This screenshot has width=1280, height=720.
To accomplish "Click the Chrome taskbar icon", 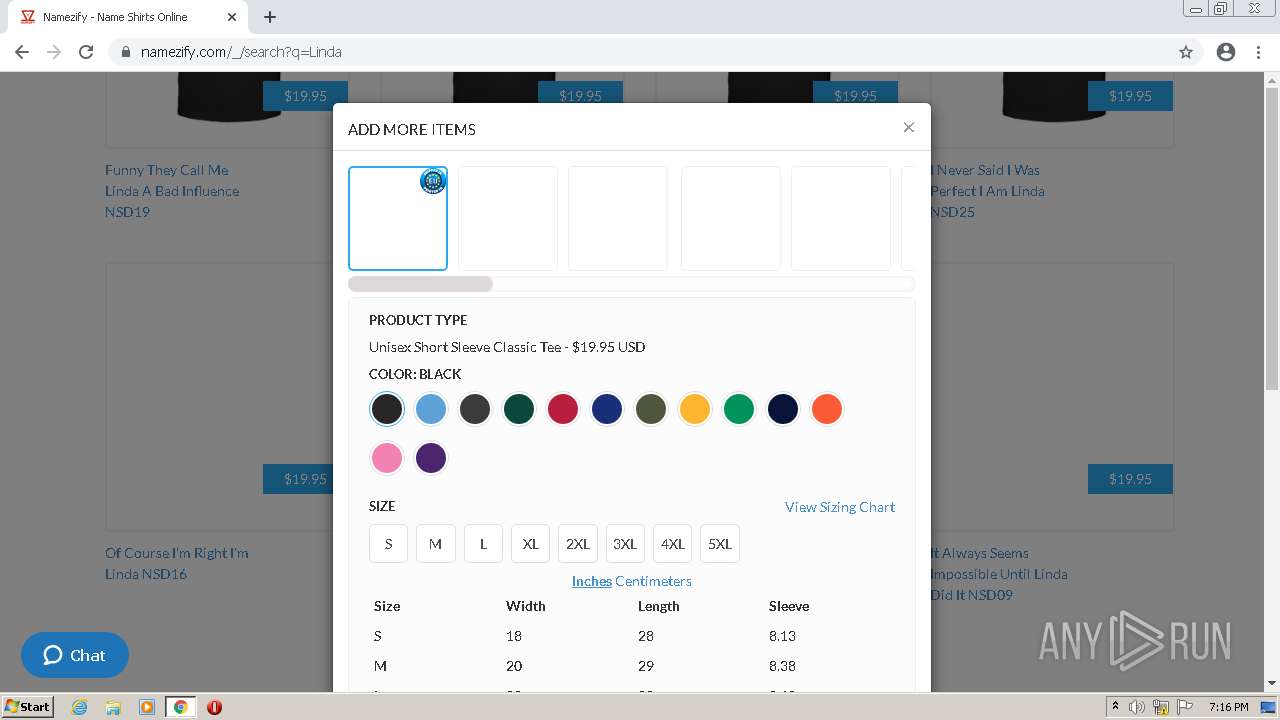I will coord(180,707).
